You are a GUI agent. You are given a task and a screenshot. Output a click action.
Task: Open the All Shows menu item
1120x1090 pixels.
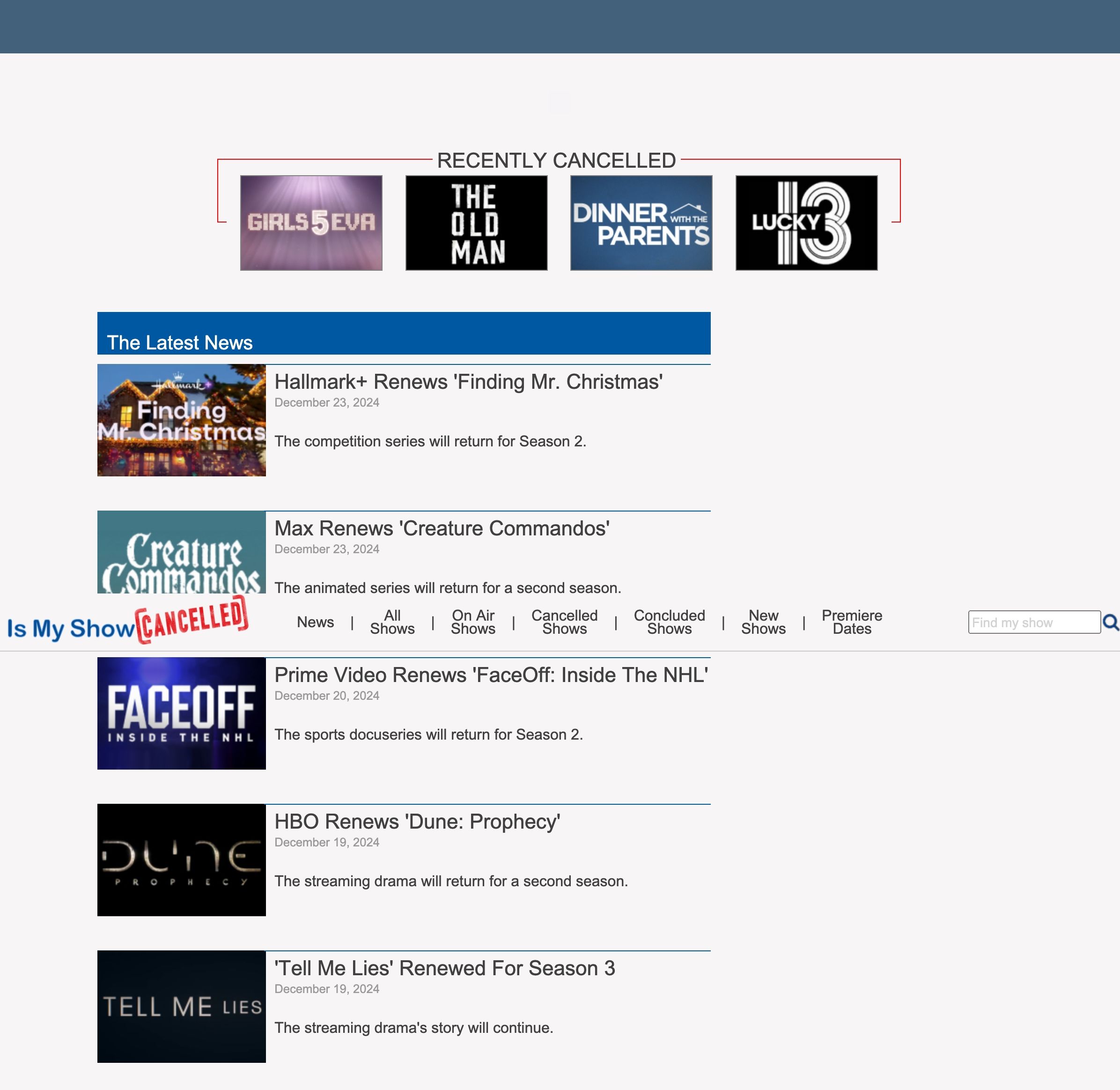point(392,622)
